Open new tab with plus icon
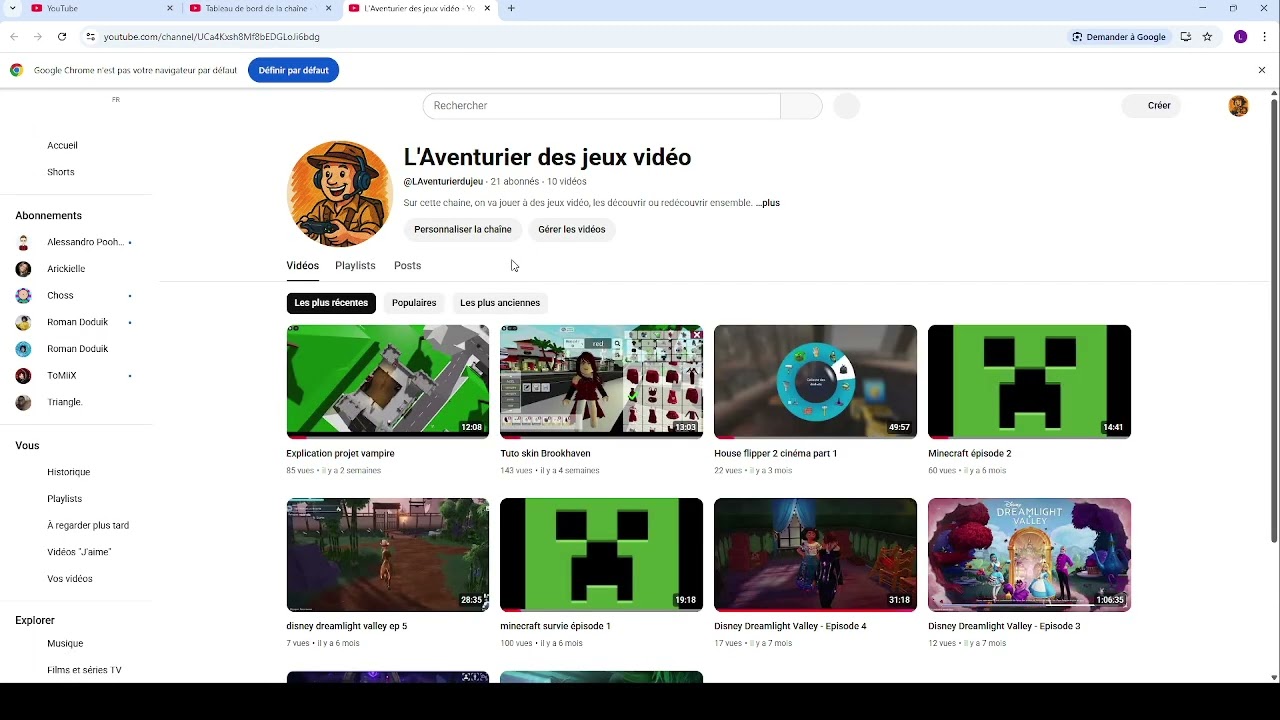The image size is (1280, 720). pos(511,8)
